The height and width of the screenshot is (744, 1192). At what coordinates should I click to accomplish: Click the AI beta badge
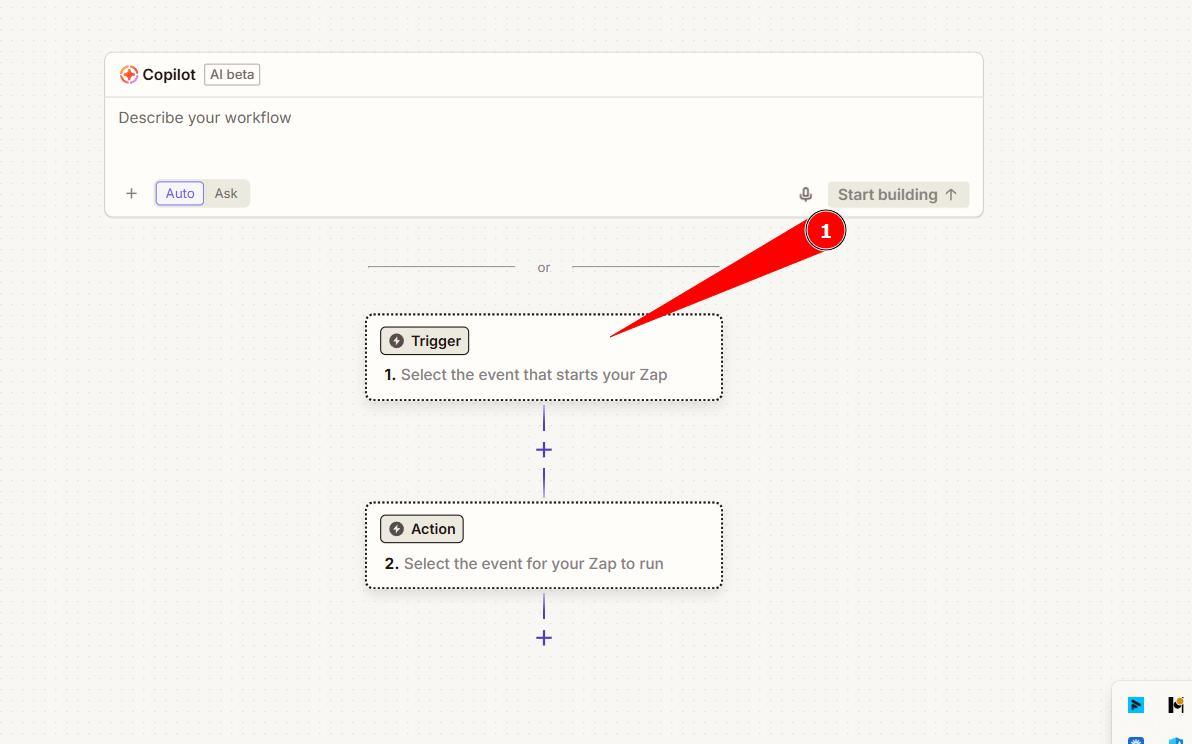(232, 75)
